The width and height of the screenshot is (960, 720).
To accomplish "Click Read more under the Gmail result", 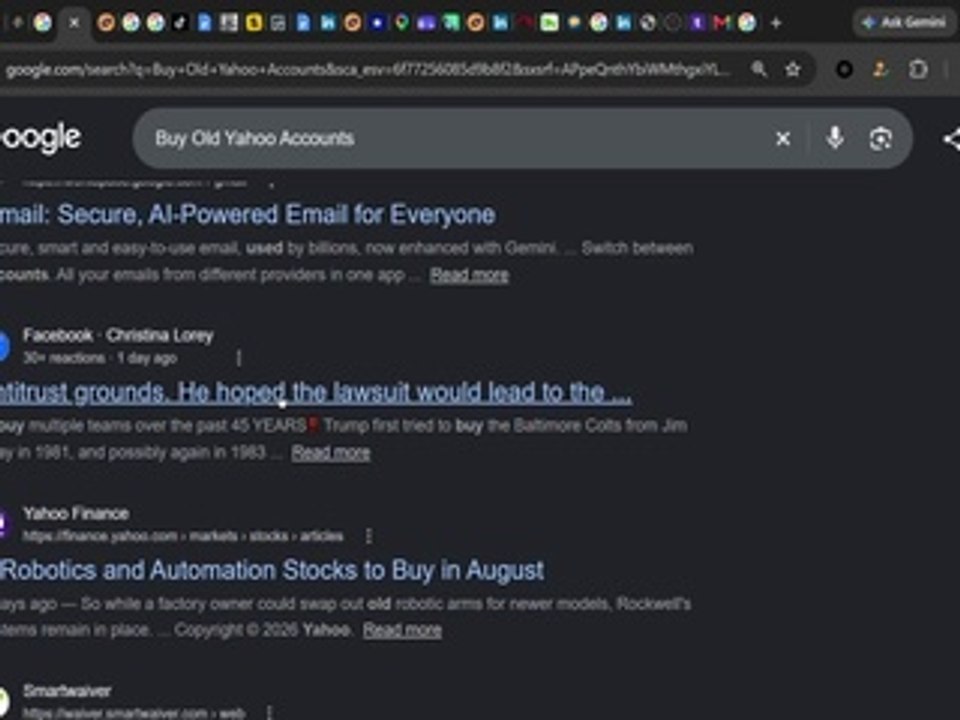I will (x=469, y=275).
